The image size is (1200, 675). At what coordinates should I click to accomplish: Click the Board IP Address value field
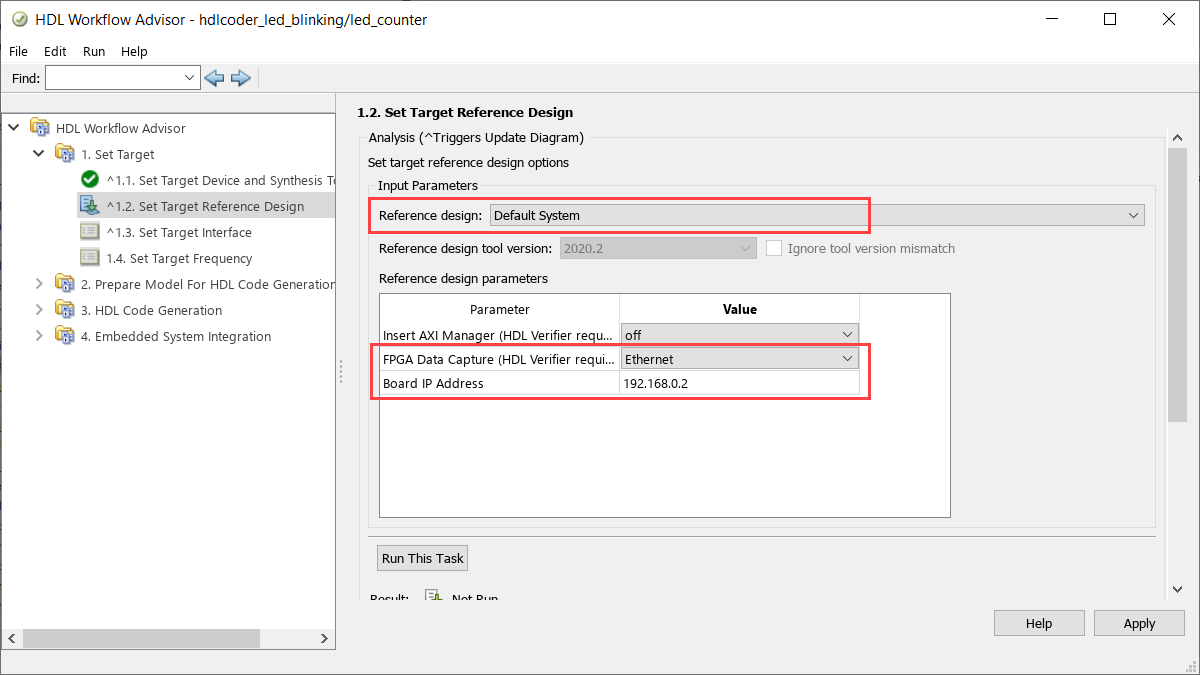[740, 383]
